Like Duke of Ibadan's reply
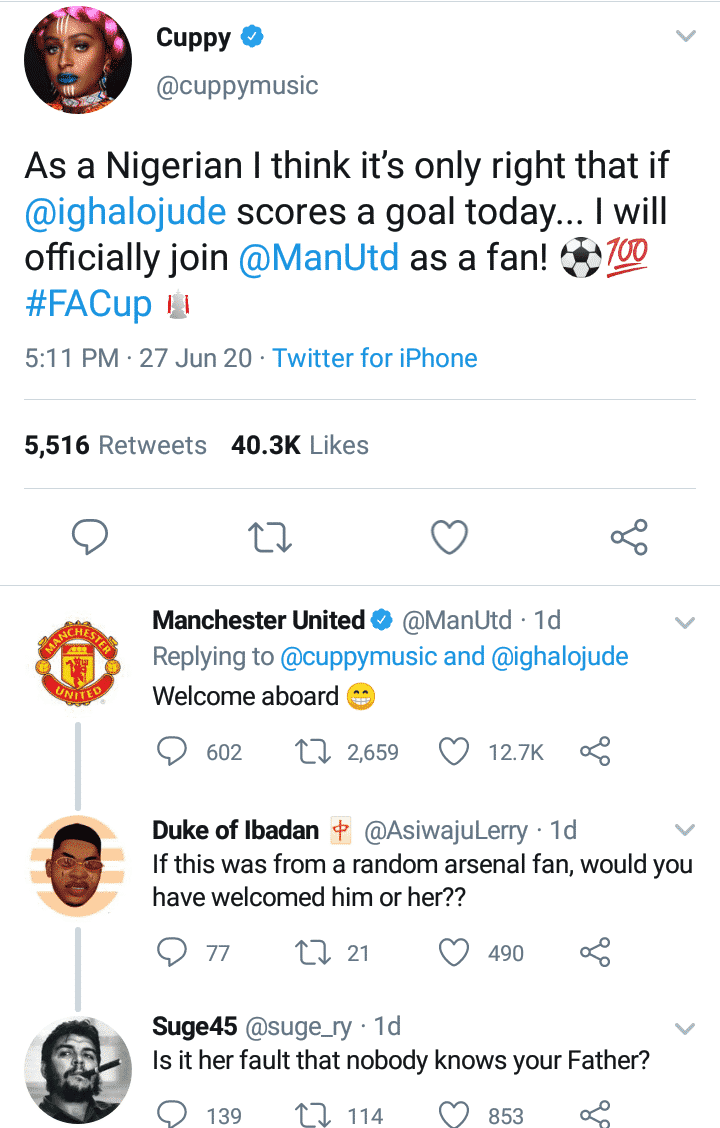Image resolution: width=720 pixels, height=1128 pixels. point(455,952)
